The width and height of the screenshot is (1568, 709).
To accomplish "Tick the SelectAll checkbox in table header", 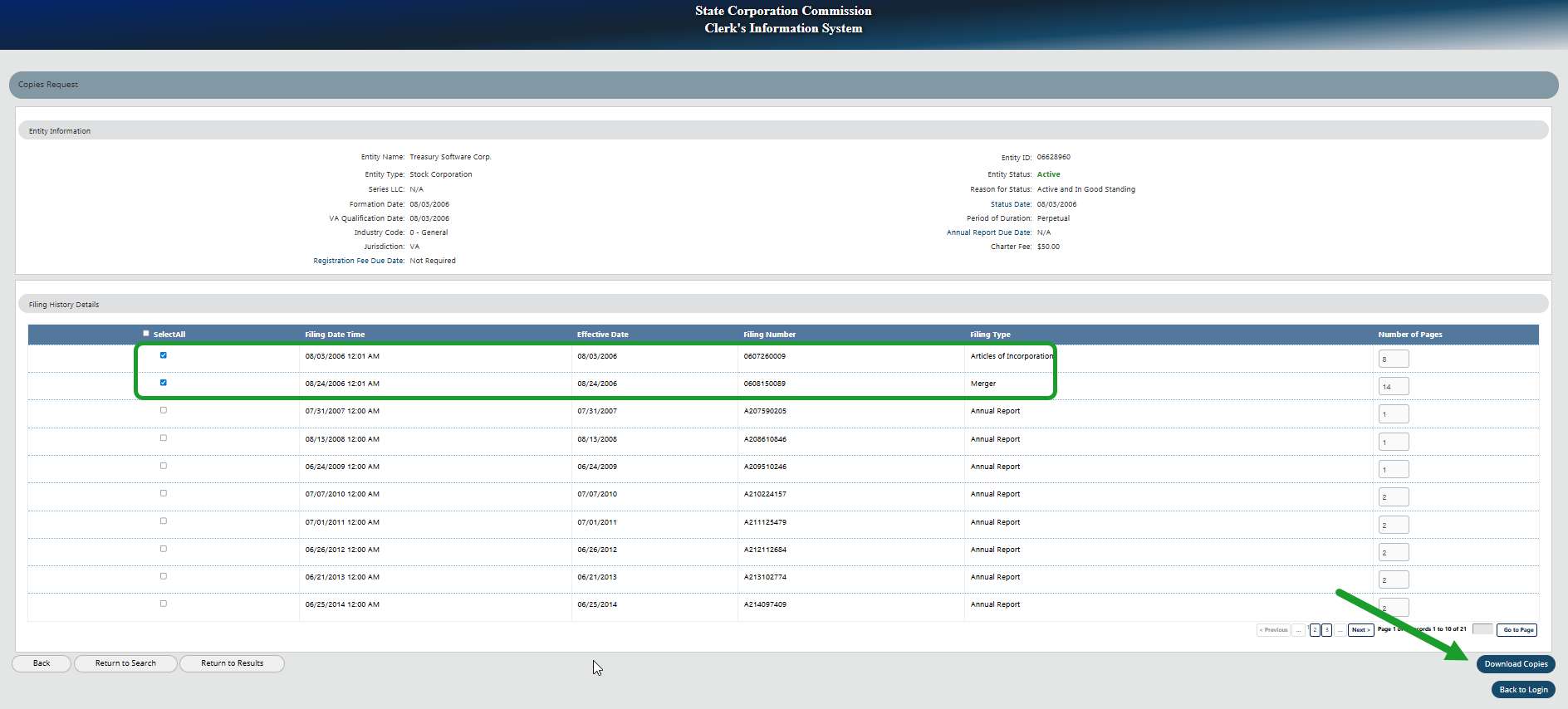I will [146, 334].
